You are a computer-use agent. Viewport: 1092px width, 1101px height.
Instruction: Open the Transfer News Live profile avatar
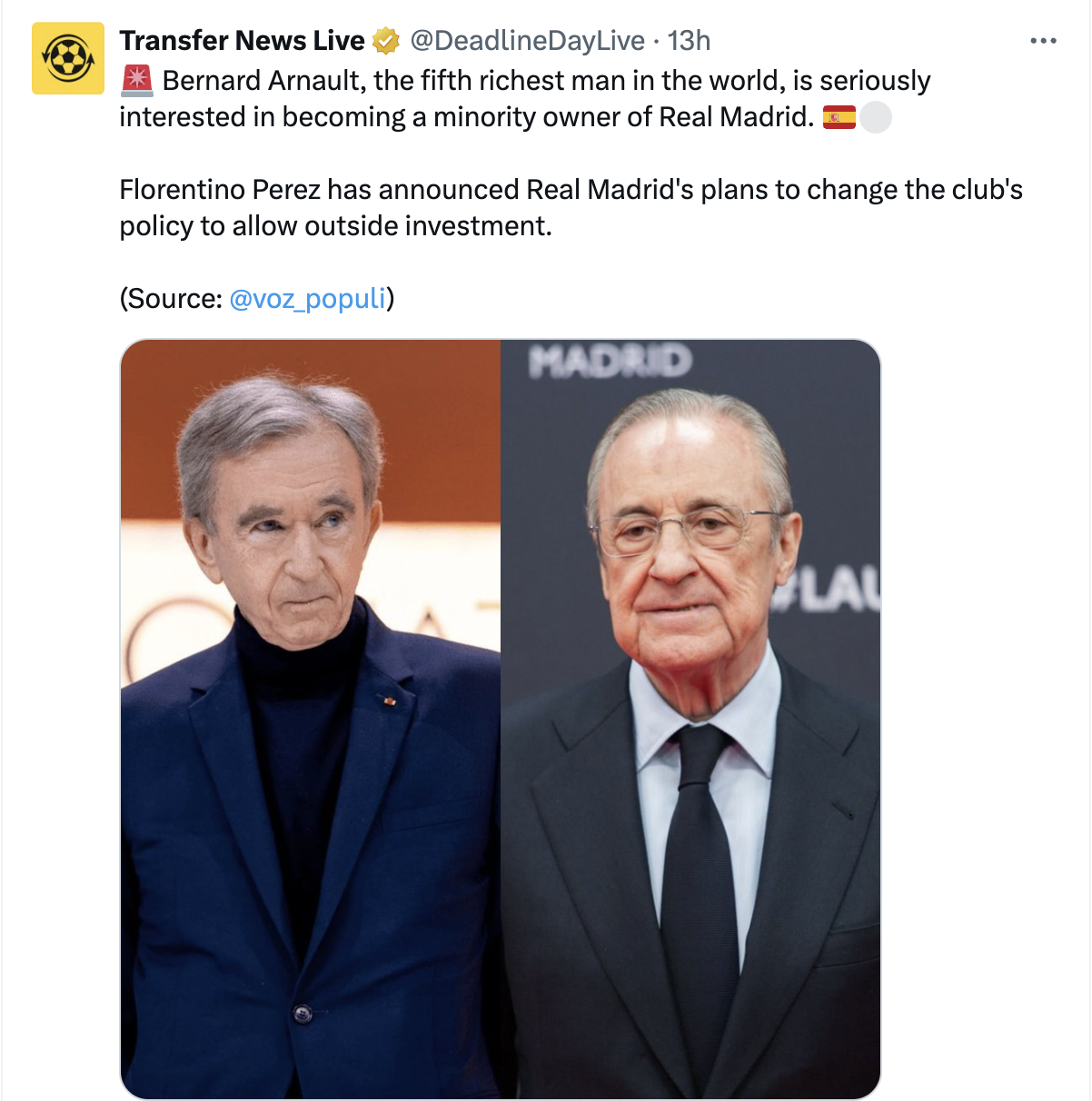click(x=68, y=59)
